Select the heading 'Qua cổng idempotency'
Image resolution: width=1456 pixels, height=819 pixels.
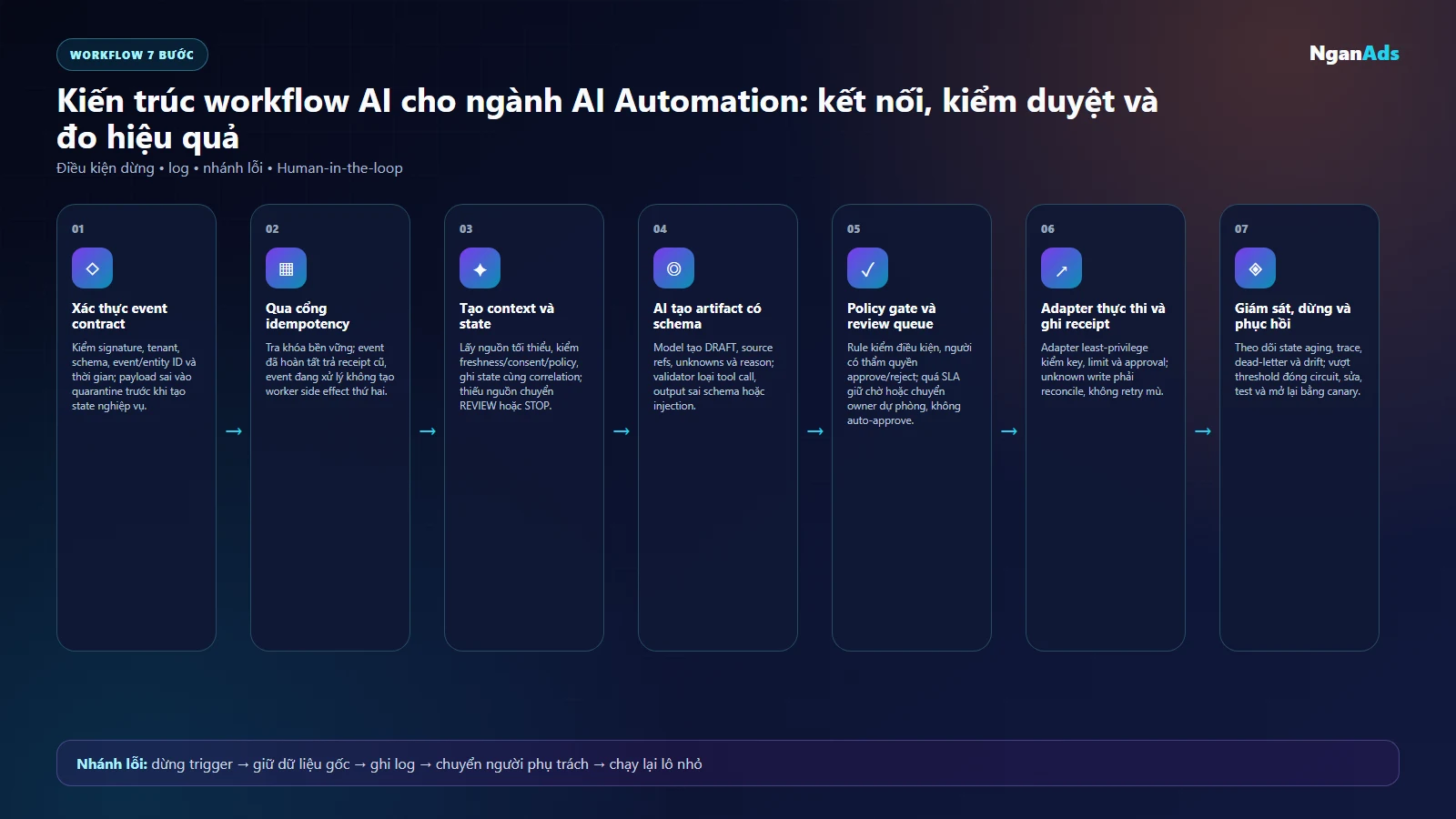308,316
